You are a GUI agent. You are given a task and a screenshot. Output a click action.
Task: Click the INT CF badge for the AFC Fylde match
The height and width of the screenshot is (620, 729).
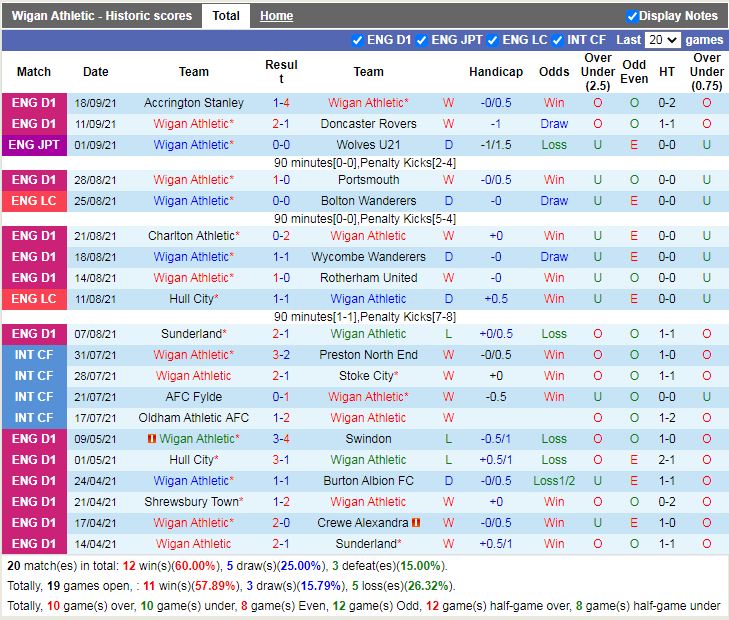tap(34, 397)
